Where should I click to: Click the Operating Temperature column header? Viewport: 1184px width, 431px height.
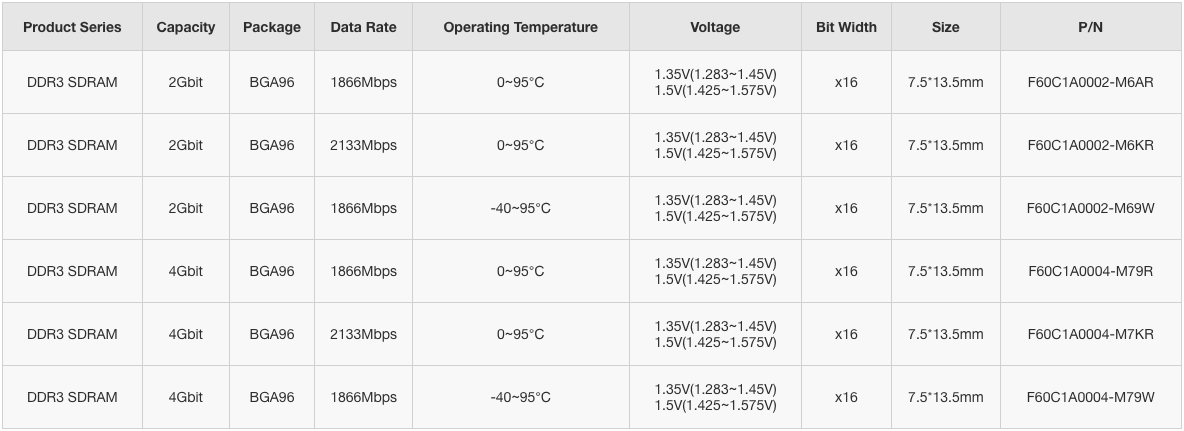[520, 27]
